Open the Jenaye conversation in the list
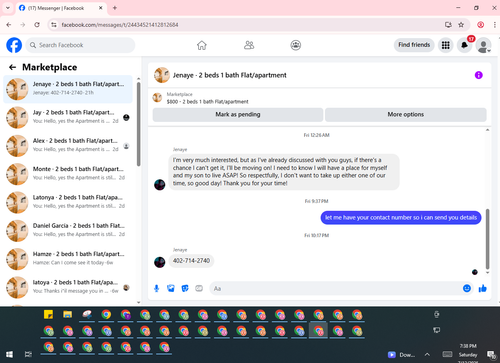Viewport: 500px width, 363px height. click(x=68, y=89)
